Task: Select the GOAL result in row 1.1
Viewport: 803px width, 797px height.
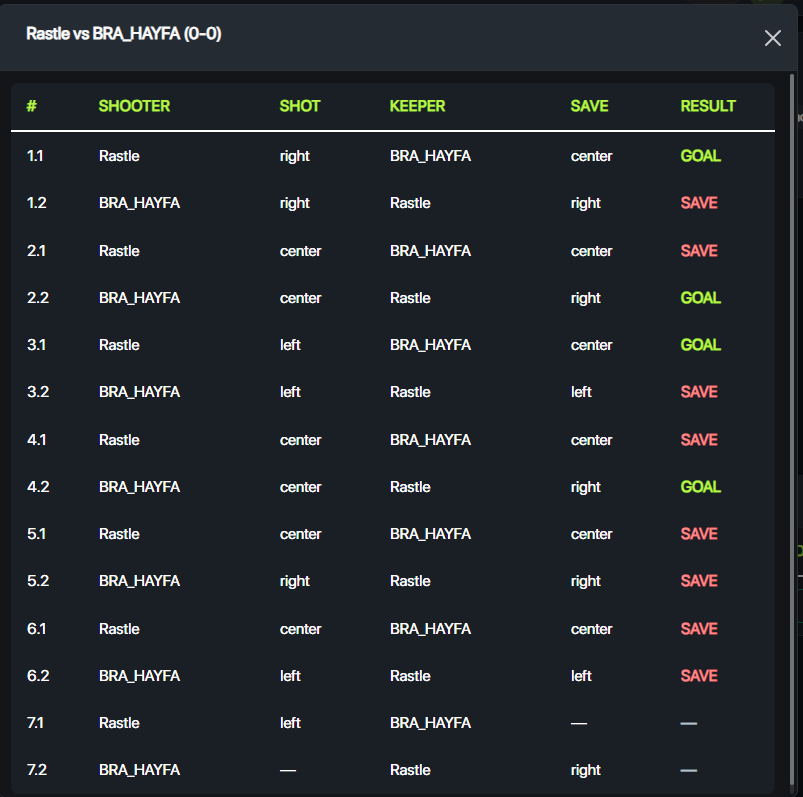Action: [700, 156]
